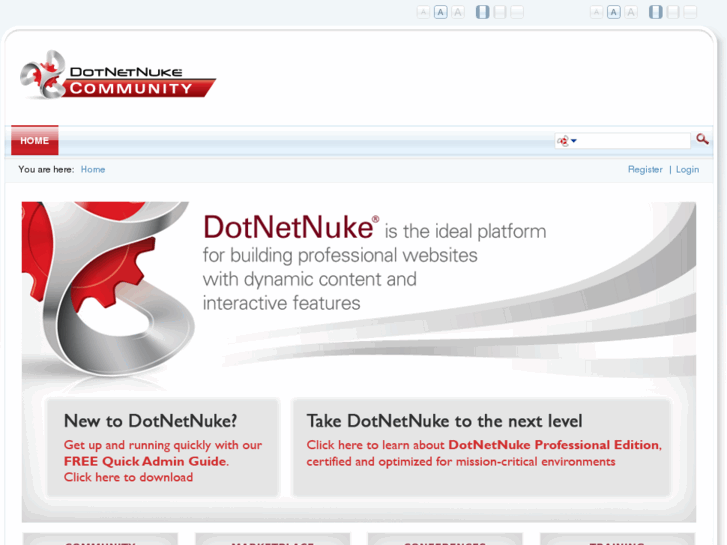
Task: Click the DotNetNuke search scope icon in search box
Action: pos(563,141)
